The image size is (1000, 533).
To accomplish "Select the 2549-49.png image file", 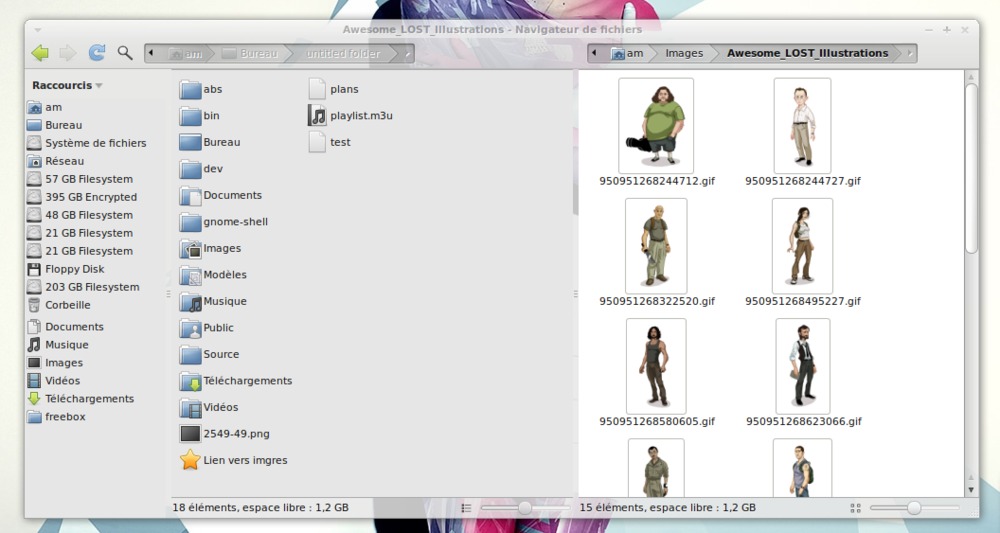I will [224, 434].
